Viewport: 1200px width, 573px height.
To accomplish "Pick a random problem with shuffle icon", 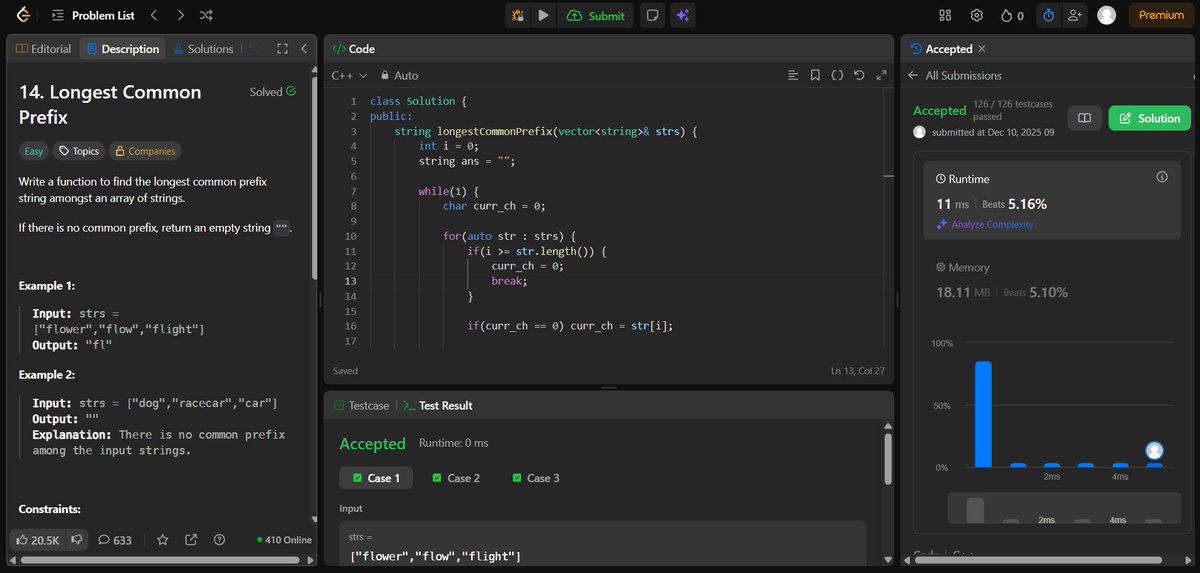I will pos(206,15).
